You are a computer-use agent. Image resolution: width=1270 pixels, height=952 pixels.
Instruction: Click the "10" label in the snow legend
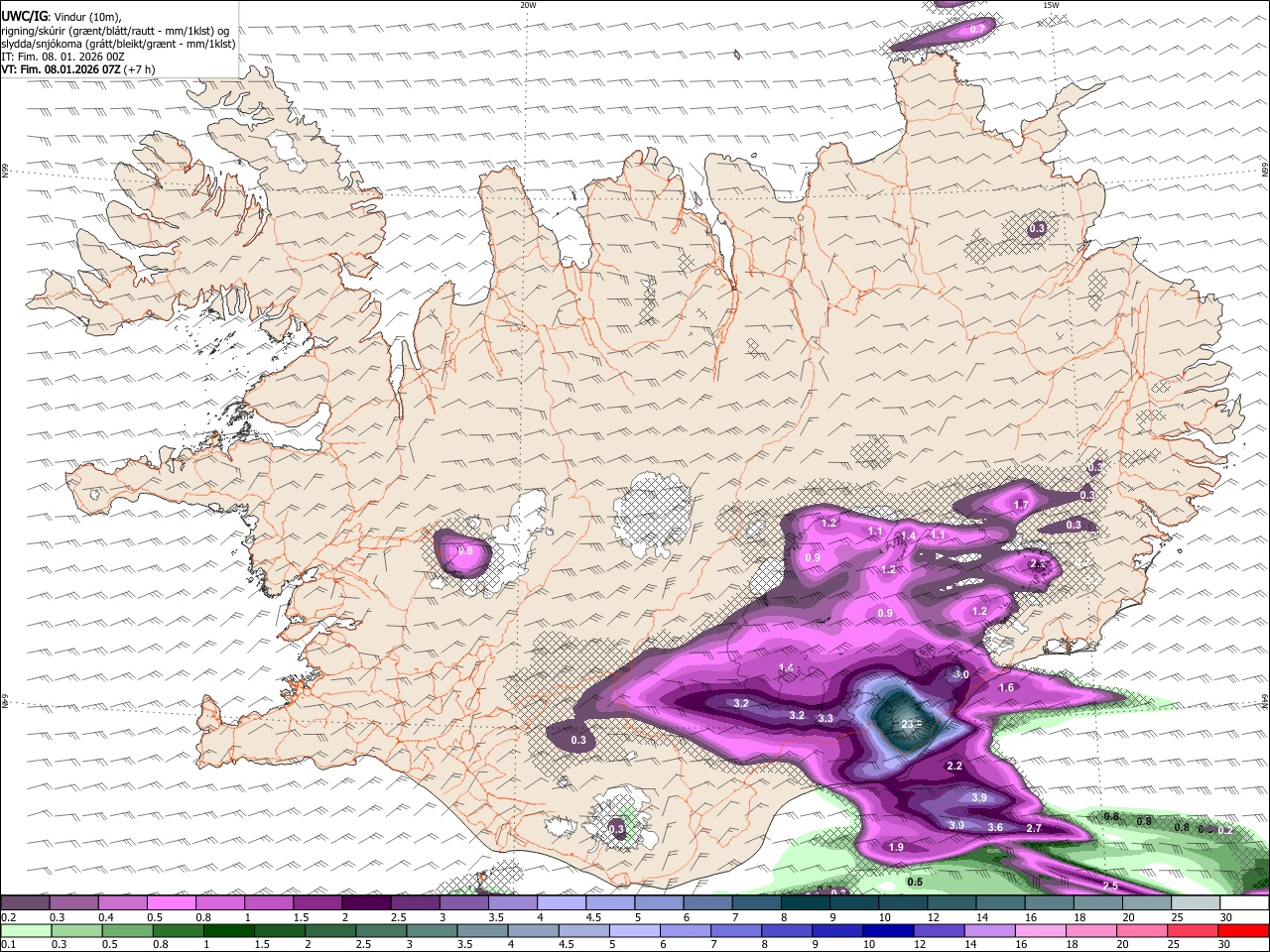pyautogui.click(x=884, y=917)
